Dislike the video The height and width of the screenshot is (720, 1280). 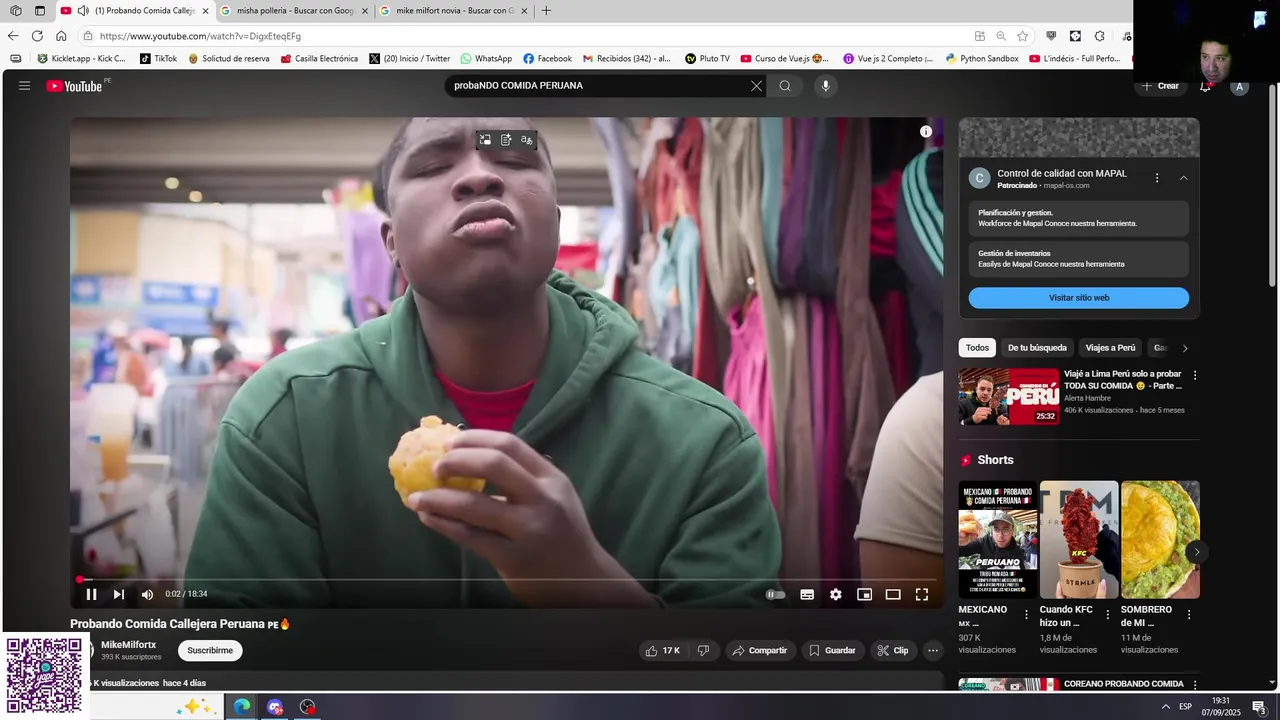pos(703,650)
